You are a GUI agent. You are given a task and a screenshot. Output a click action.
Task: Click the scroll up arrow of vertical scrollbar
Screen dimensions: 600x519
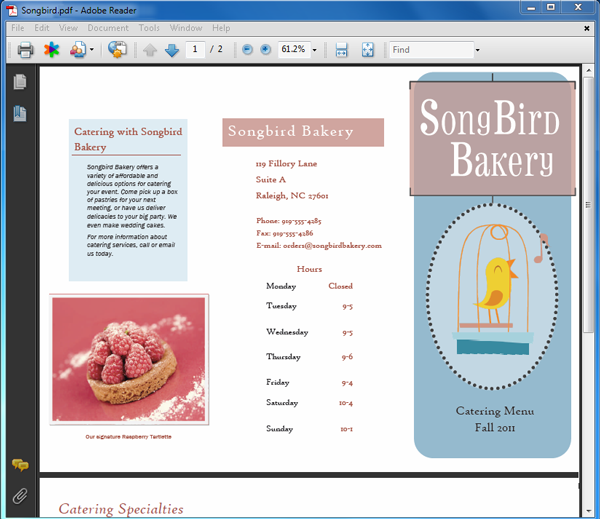588,71
